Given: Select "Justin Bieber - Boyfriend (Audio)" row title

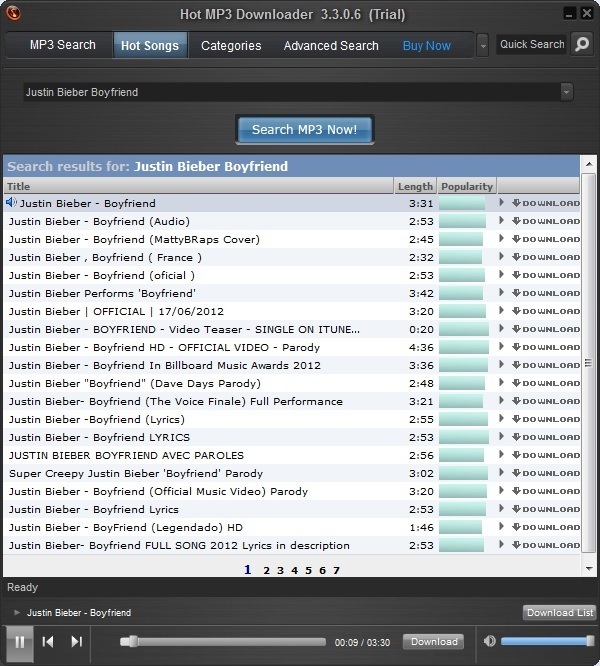Looking at the screenshot, I should pos(99,221).
